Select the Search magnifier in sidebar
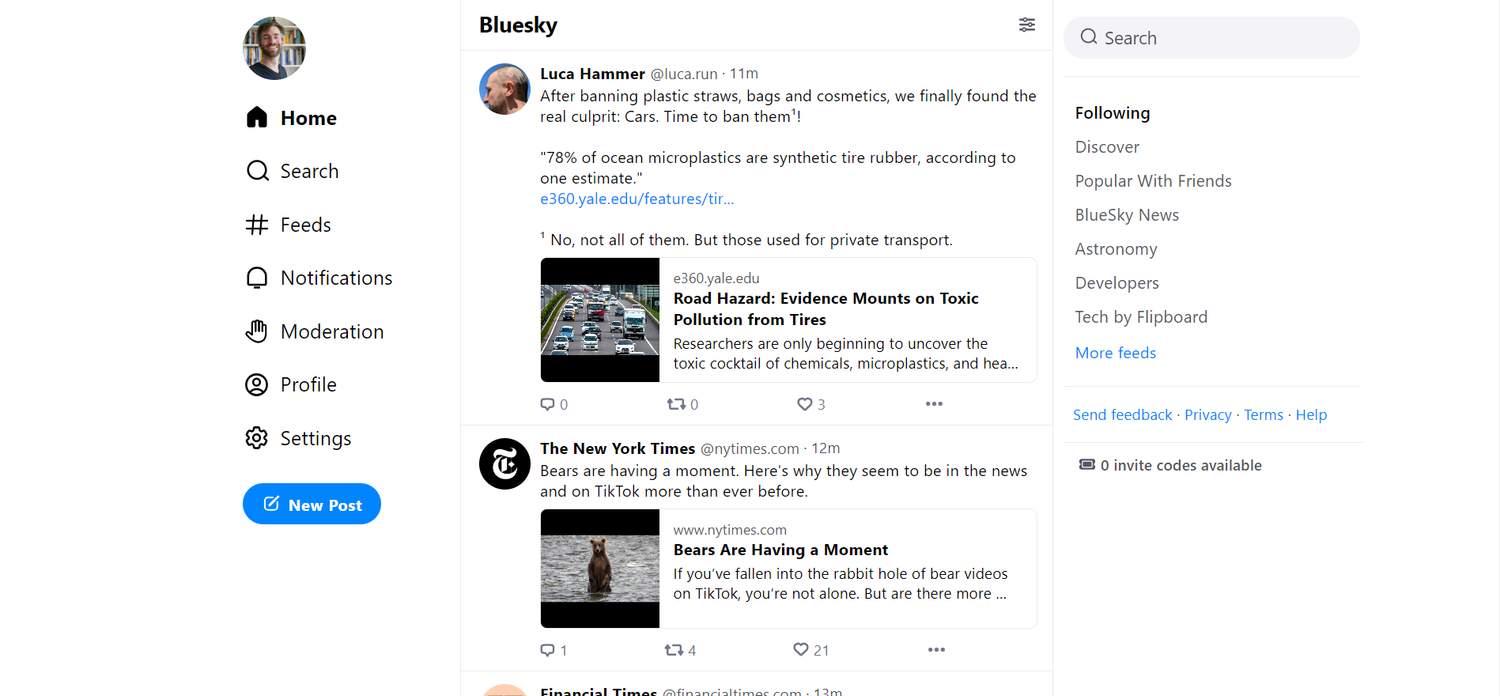 (x=257, y=170)
